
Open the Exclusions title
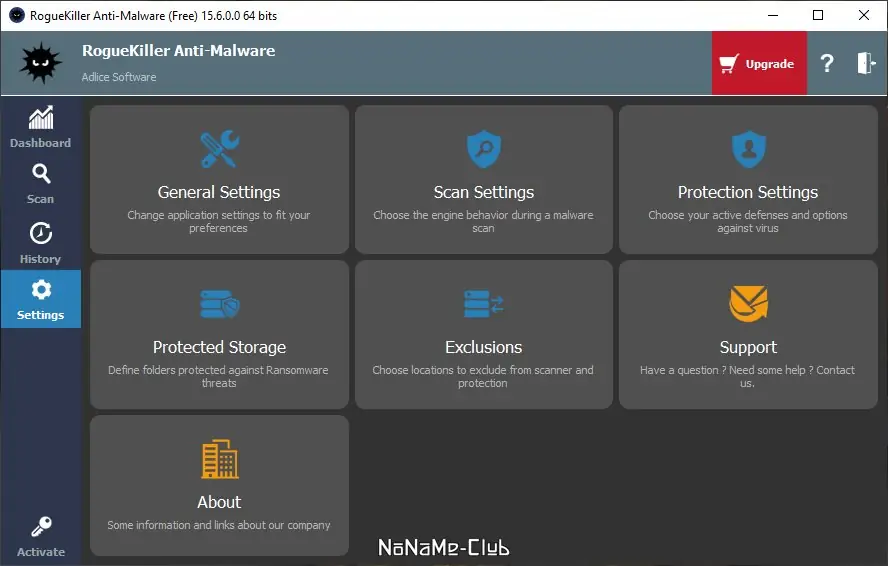coord(483,347)
